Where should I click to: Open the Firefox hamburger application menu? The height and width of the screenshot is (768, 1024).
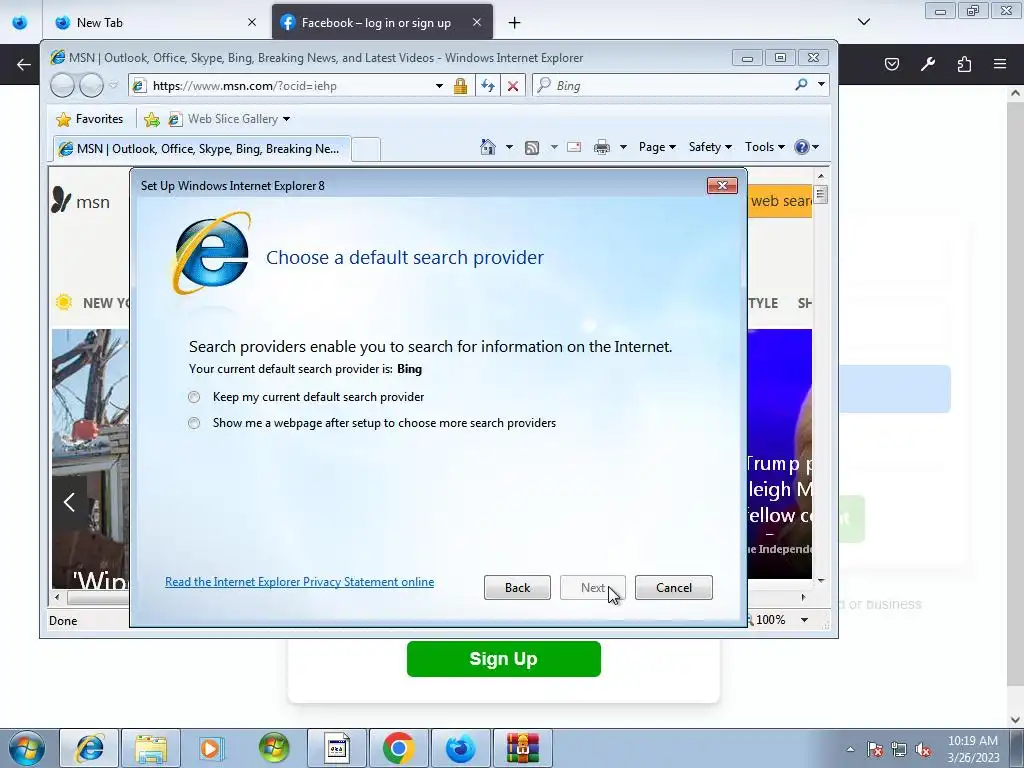(1000, 64)
